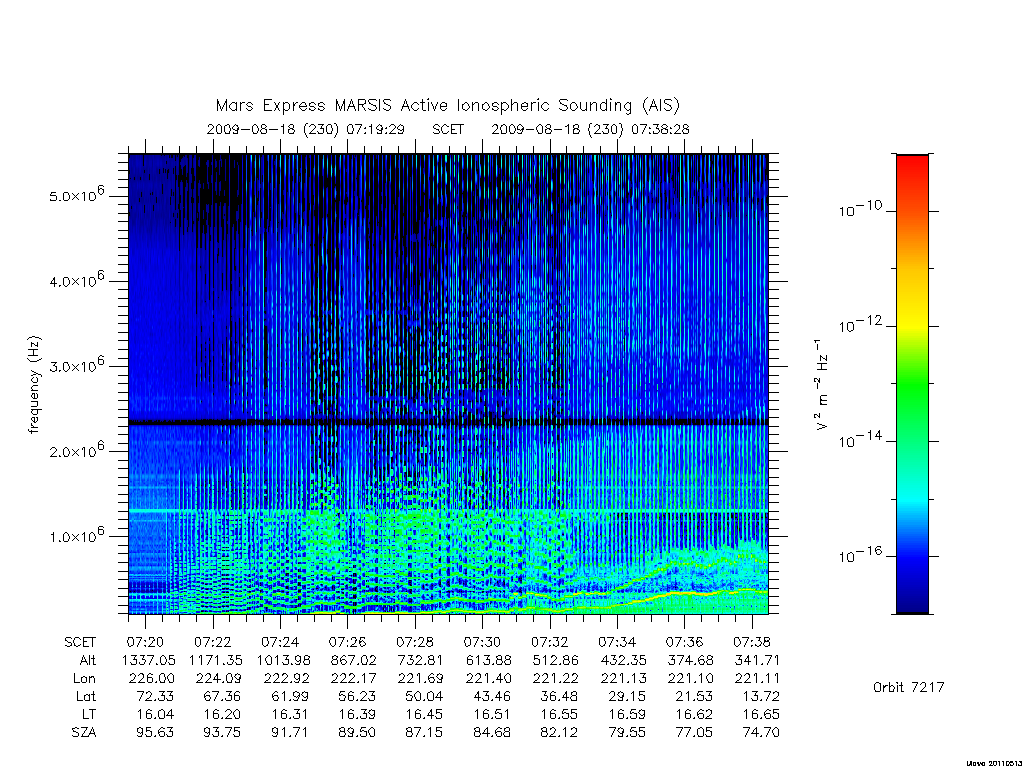Image resolution: width=1024 pixels, height=768 pixels.
Task: Select the 5.0×10^6 frequency axis label
Action: [x=76, y=194]
